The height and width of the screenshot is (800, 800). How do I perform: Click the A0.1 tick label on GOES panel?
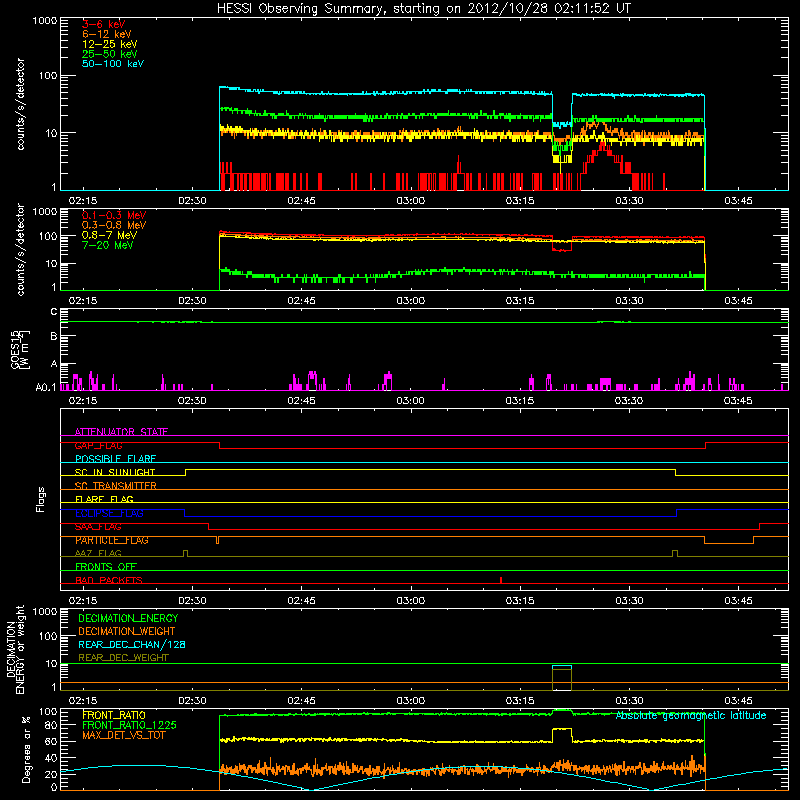tap(46, 388)
